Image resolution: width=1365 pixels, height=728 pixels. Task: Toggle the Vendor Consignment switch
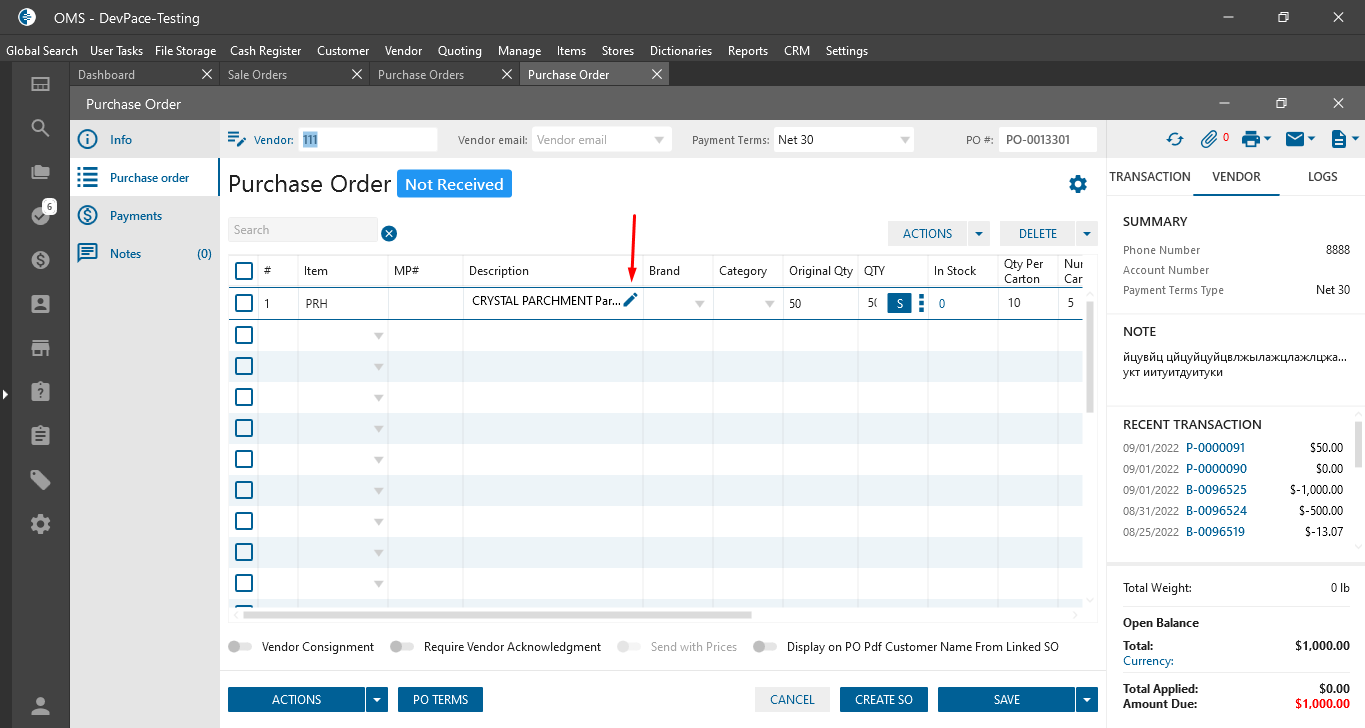[240, 647]
